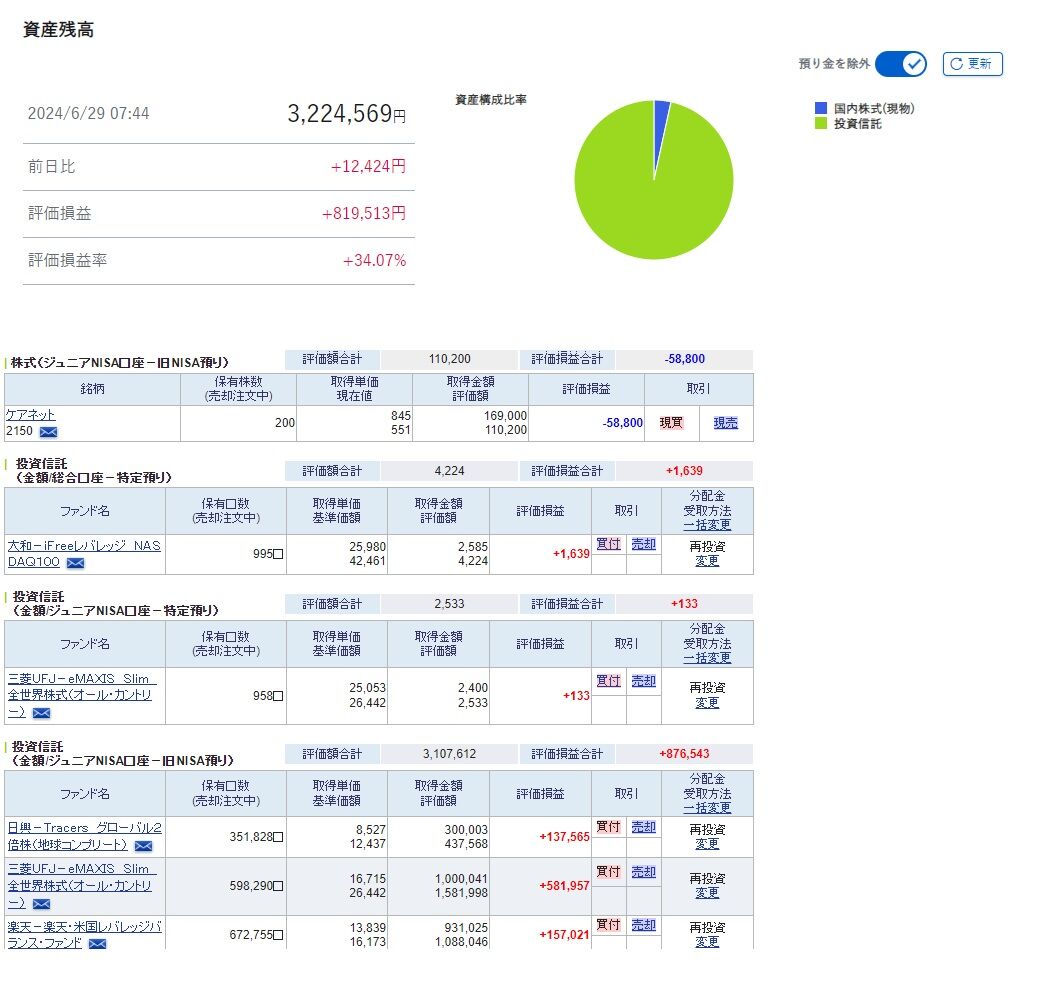Open 楽天・米国レバレッジバランス・ファンド fund link
Screen dimensions: 1056x981
[84, 935]
